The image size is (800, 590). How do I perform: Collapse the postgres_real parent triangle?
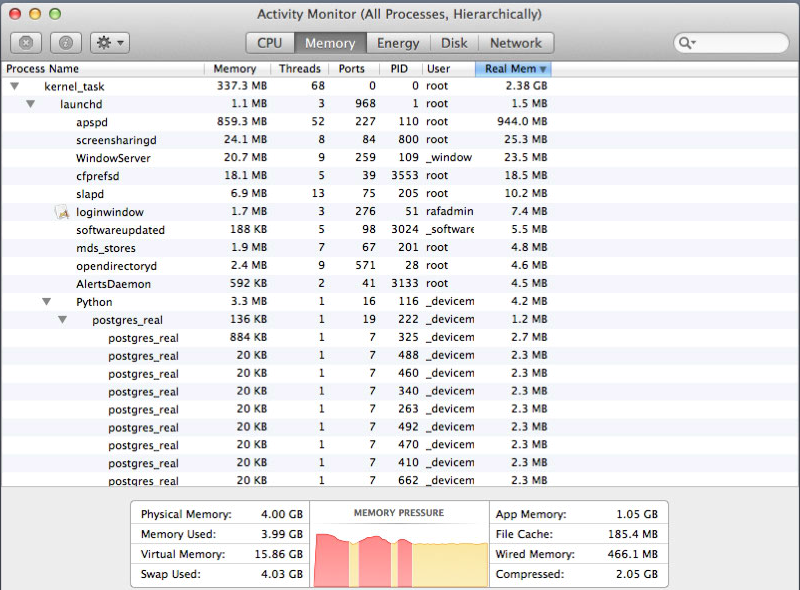[62, 319]
